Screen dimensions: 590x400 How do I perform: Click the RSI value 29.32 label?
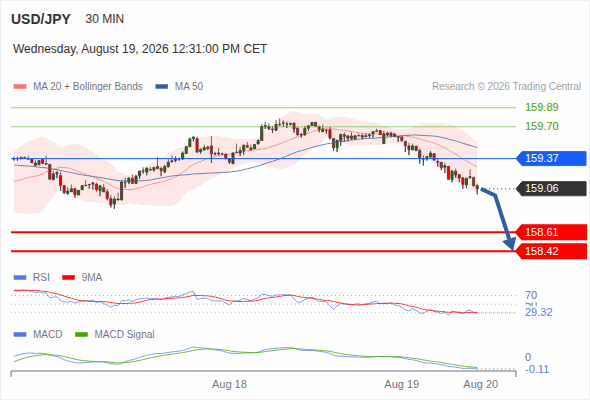(539, 312)
